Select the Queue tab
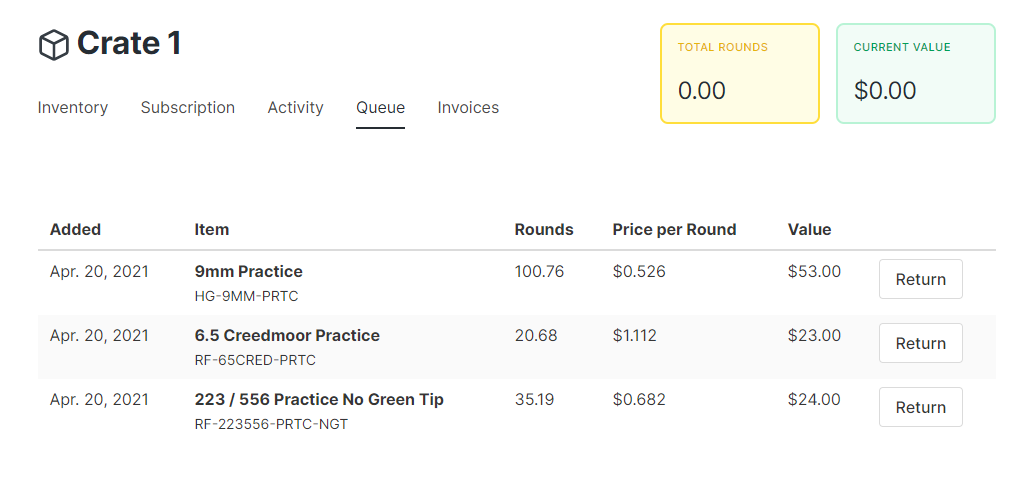Image resolution: width=1018 pixels, height=485 pixels. (x=380, y=107)
